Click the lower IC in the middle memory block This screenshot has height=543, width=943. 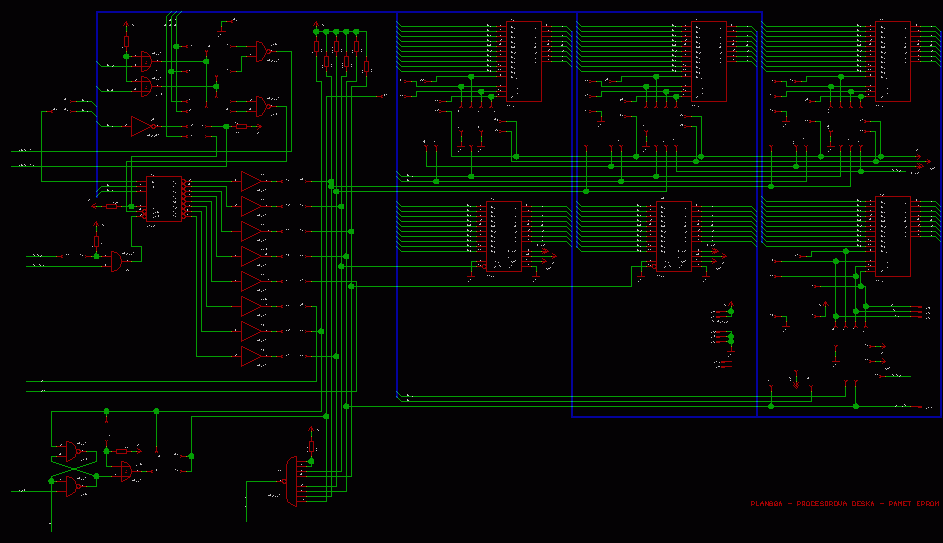pos(674,236)
